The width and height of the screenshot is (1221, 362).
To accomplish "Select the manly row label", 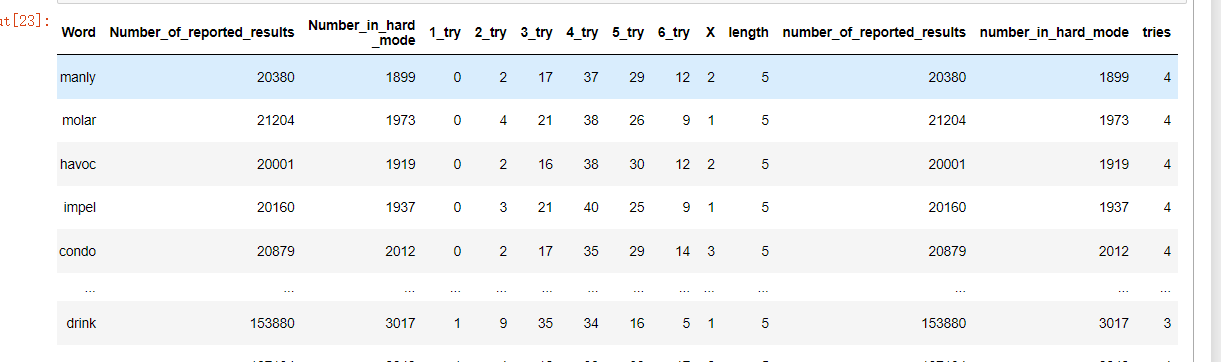I will click(x=78, y=77).
